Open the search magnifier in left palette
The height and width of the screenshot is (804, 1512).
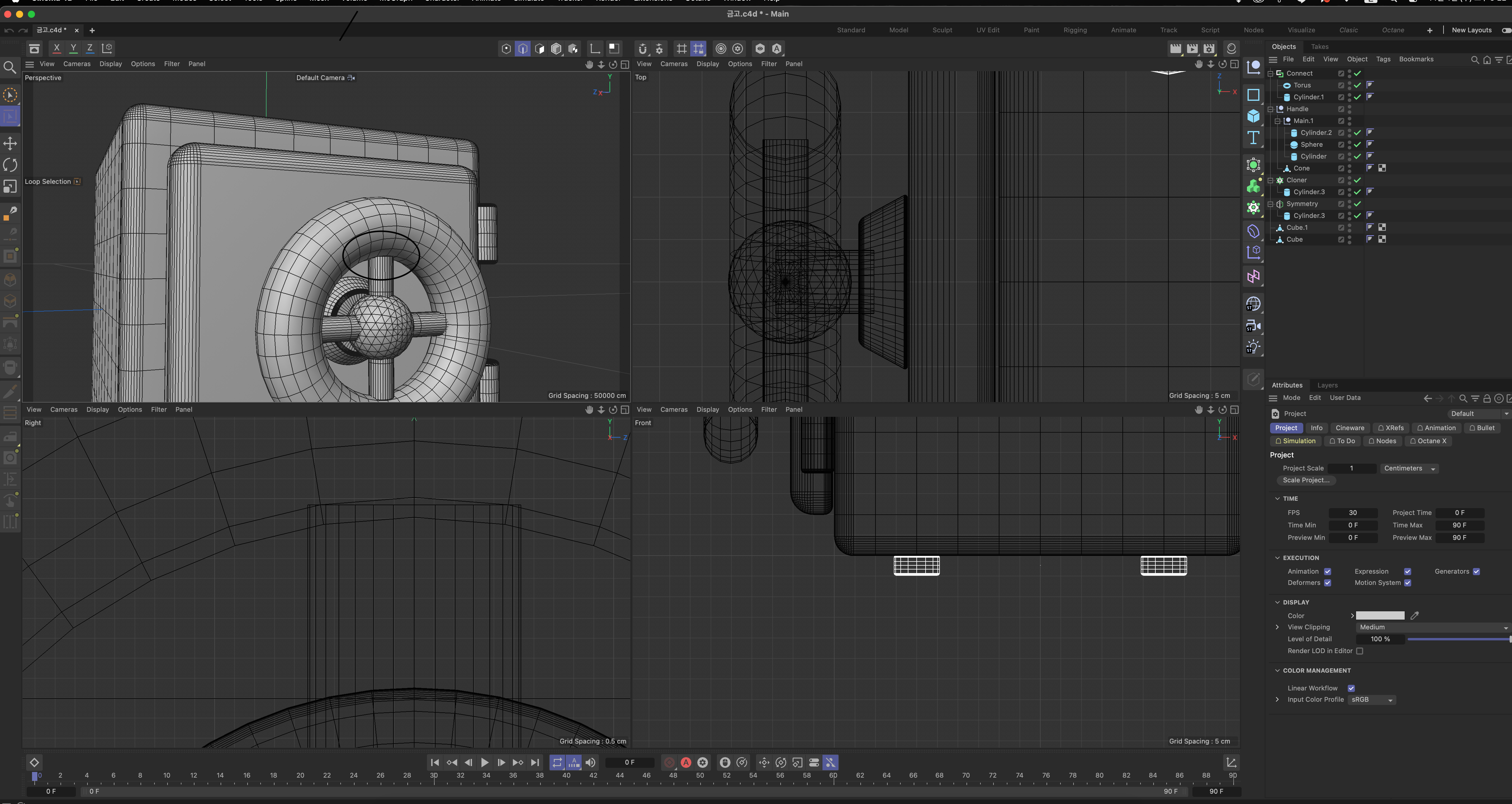(x=9, y=68)
